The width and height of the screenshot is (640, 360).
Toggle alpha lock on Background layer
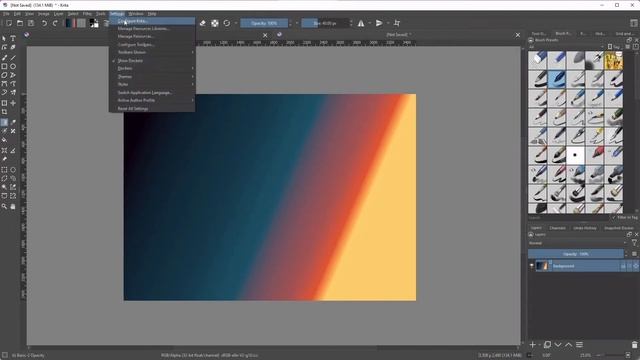click(636, 266)
